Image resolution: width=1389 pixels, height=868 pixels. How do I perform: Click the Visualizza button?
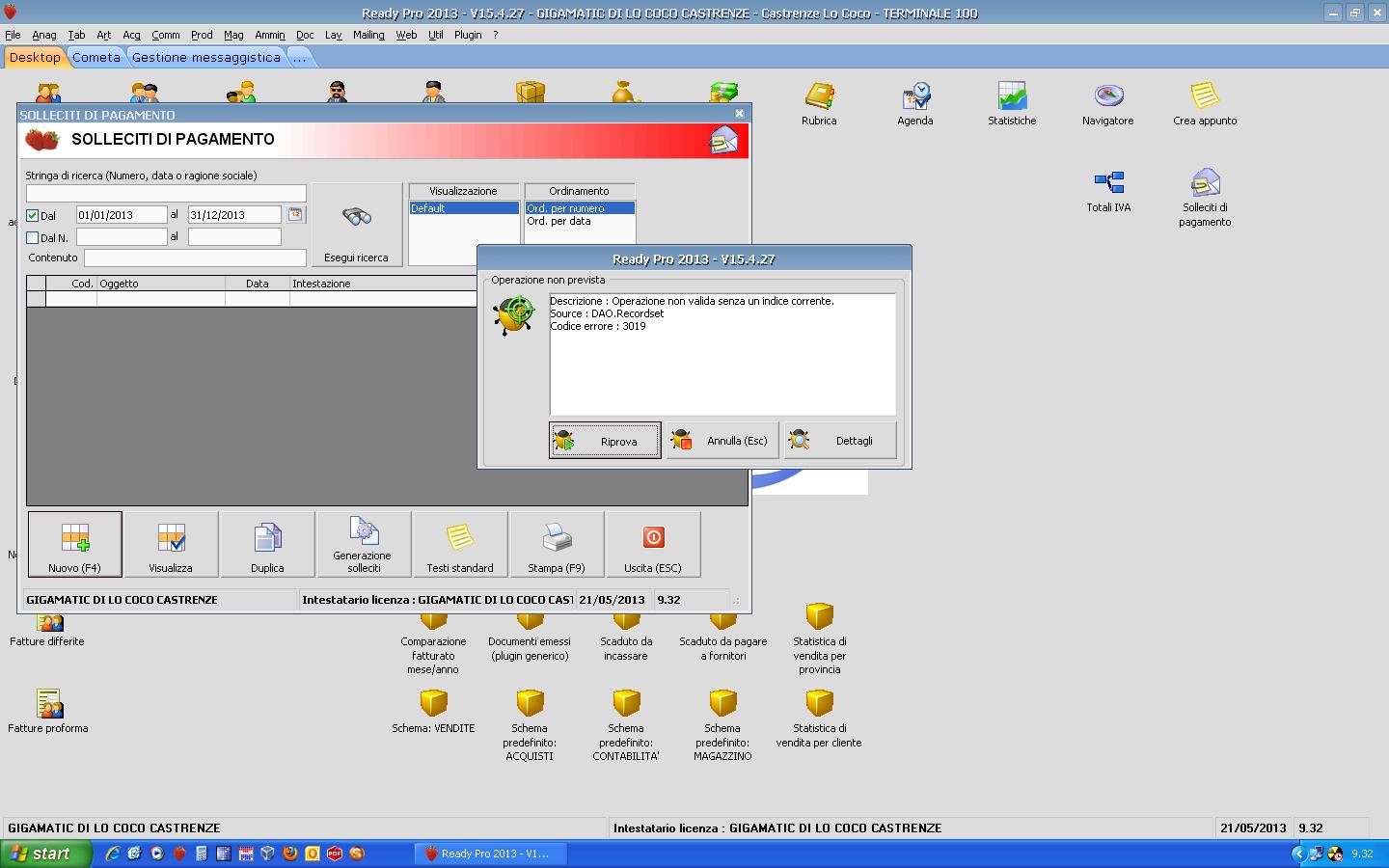pos(171,544)
